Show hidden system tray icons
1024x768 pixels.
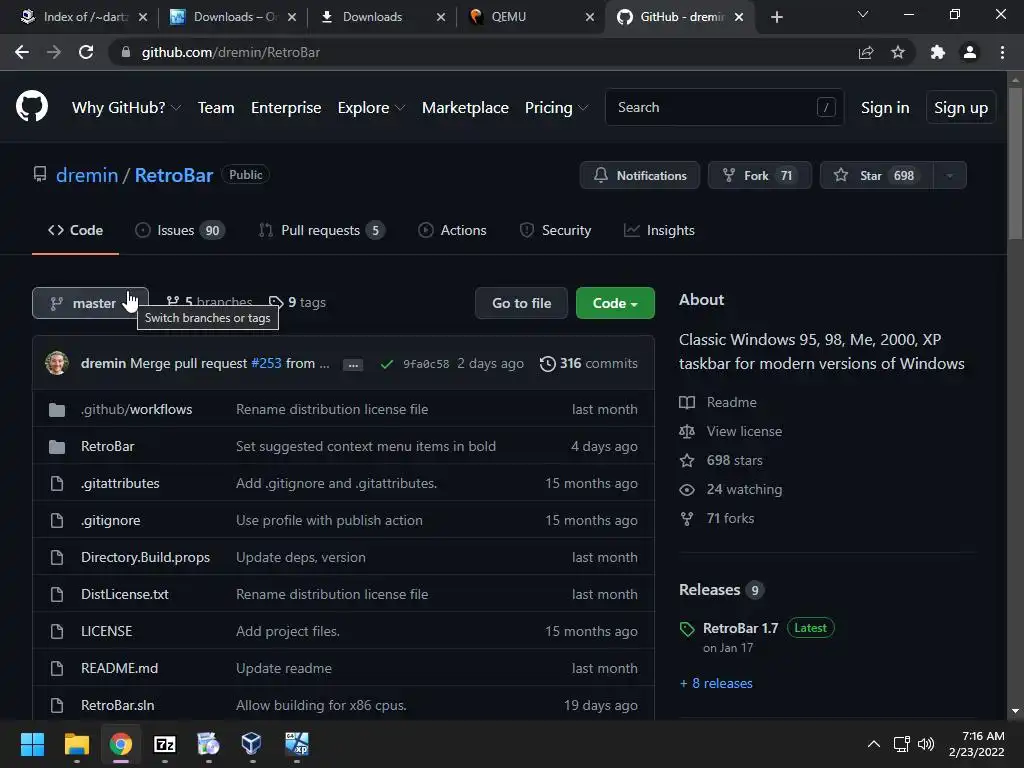point(874,744)
